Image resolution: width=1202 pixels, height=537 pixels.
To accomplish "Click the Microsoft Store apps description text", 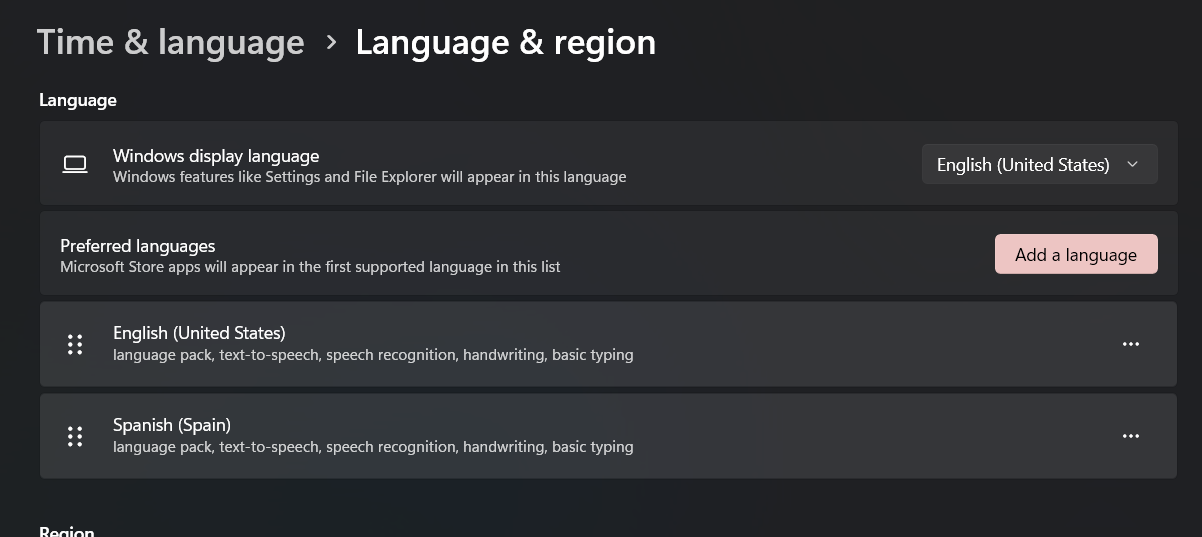I will pos(310,267).
